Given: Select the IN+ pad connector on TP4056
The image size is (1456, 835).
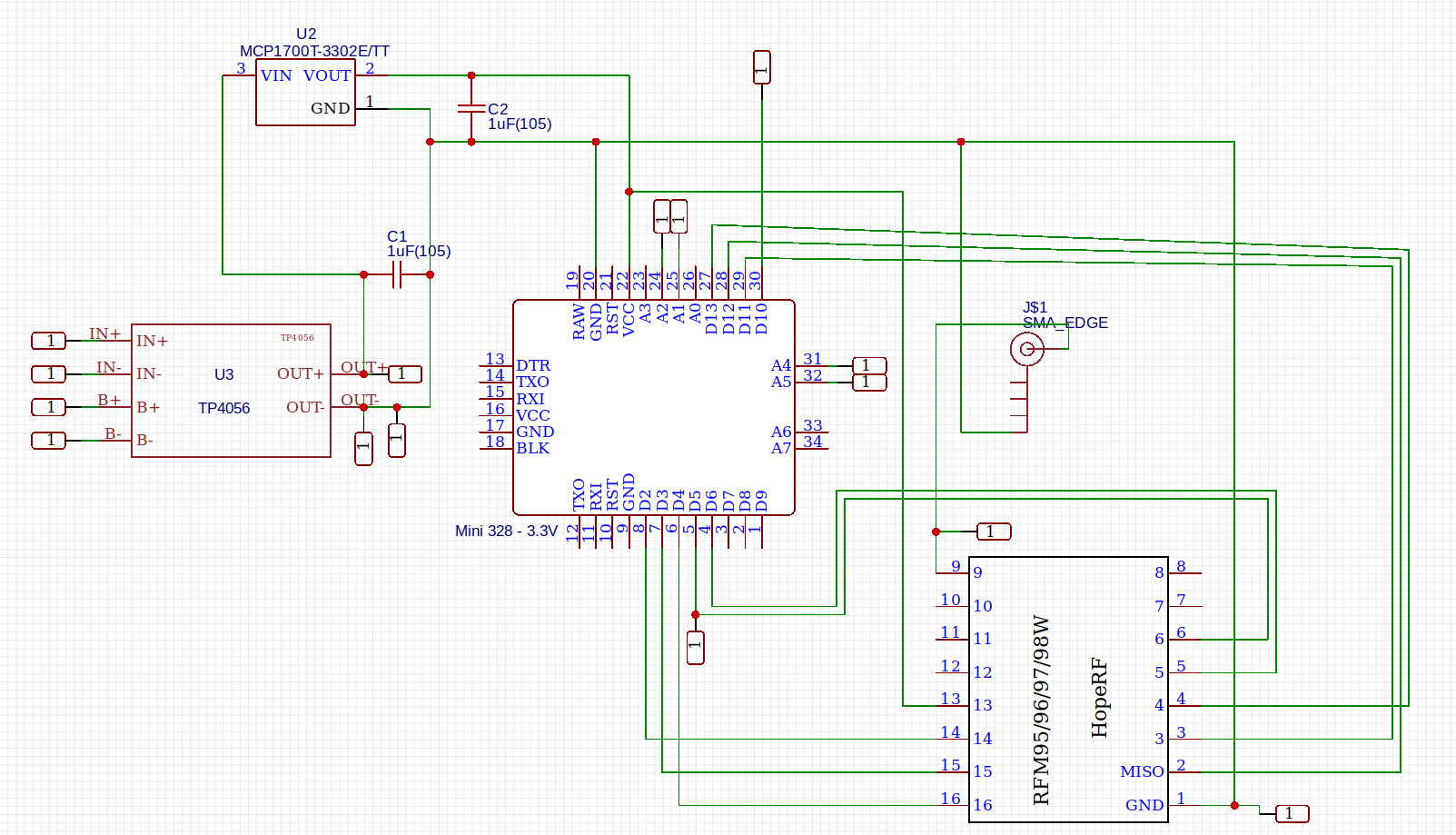Looking at the screenshot, I should point(49,341).
